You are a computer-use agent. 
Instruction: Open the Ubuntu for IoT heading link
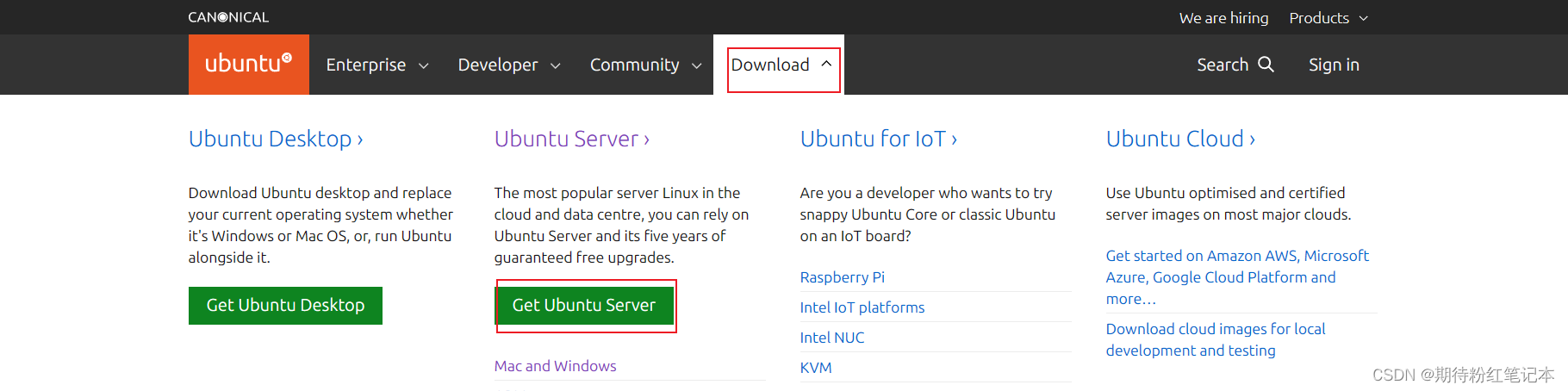point(879,139)
